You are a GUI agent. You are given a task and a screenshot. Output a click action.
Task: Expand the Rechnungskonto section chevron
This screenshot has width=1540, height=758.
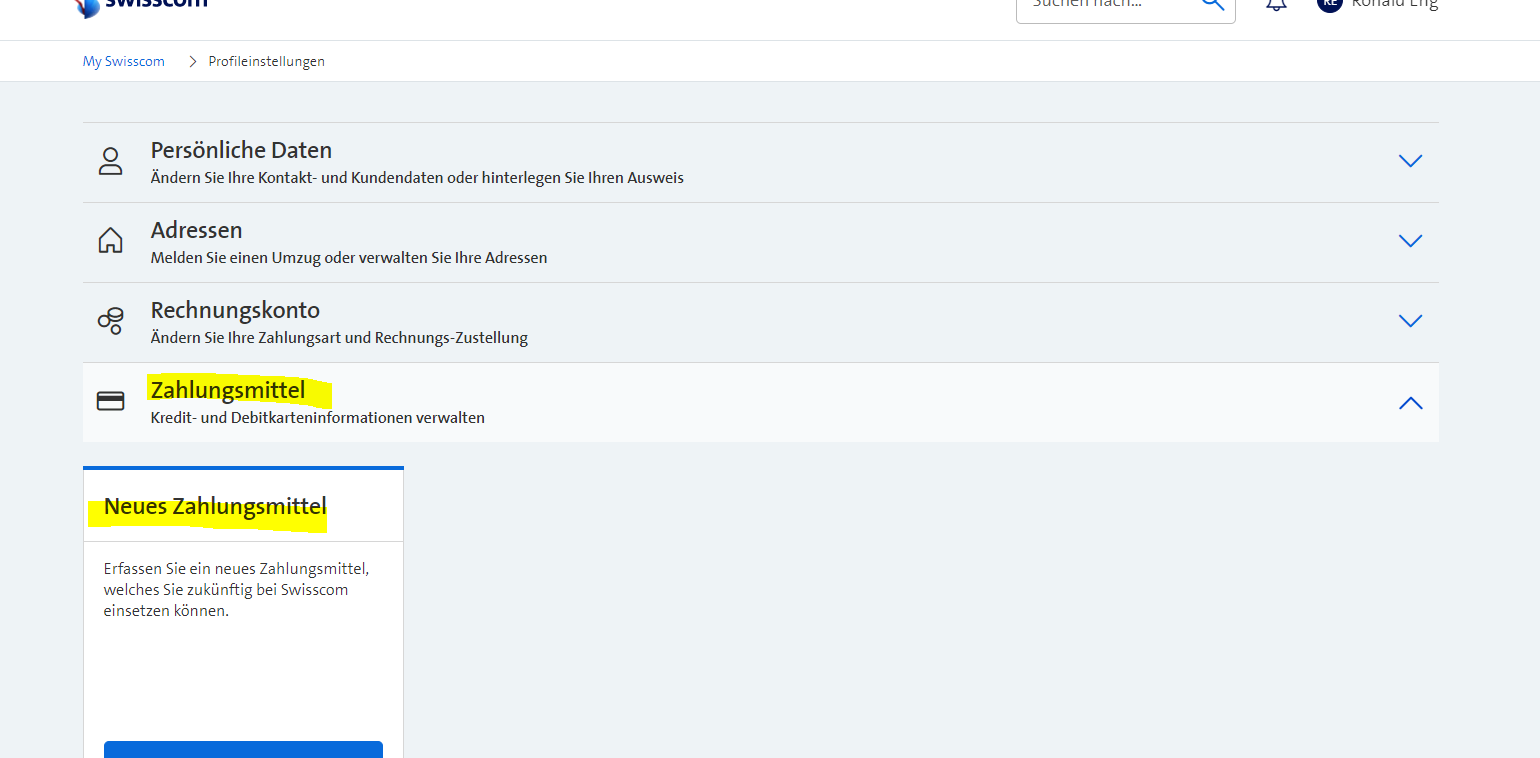[x=1410, y=321]
